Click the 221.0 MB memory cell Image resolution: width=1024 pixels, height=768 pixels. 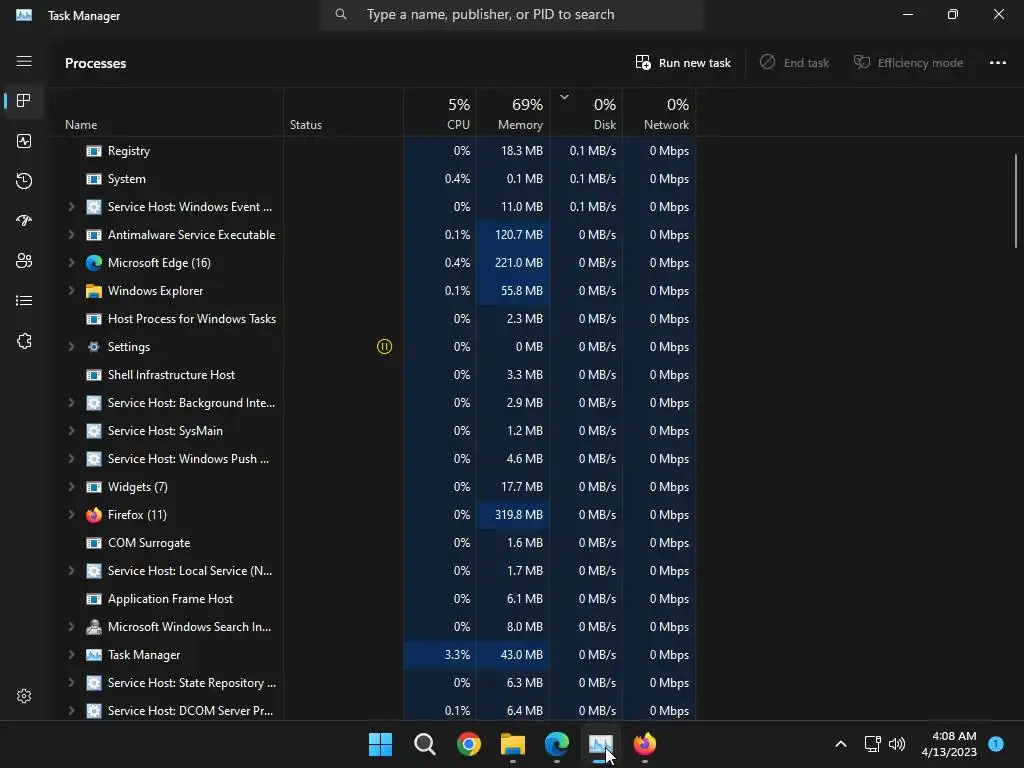pos(513,263)
